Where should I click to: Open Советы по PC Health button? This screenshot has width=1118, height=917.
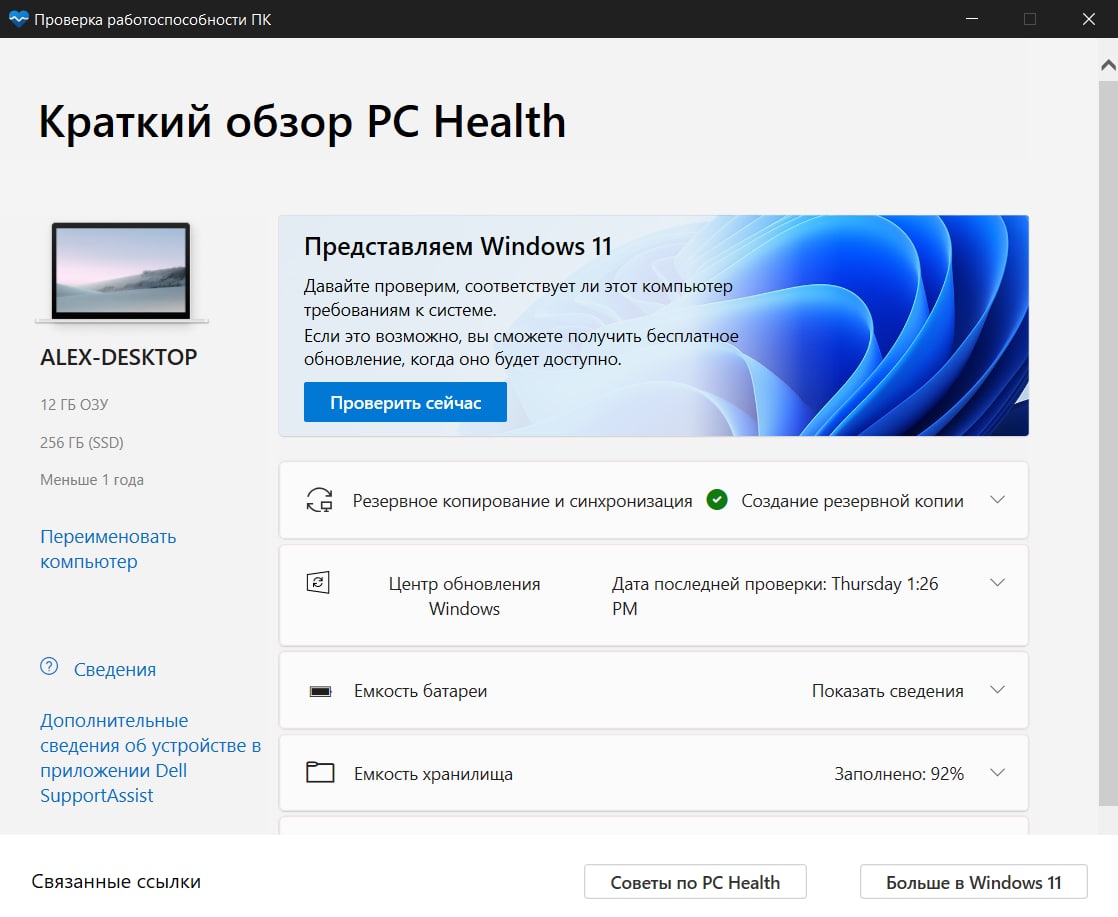click(695, 882)
